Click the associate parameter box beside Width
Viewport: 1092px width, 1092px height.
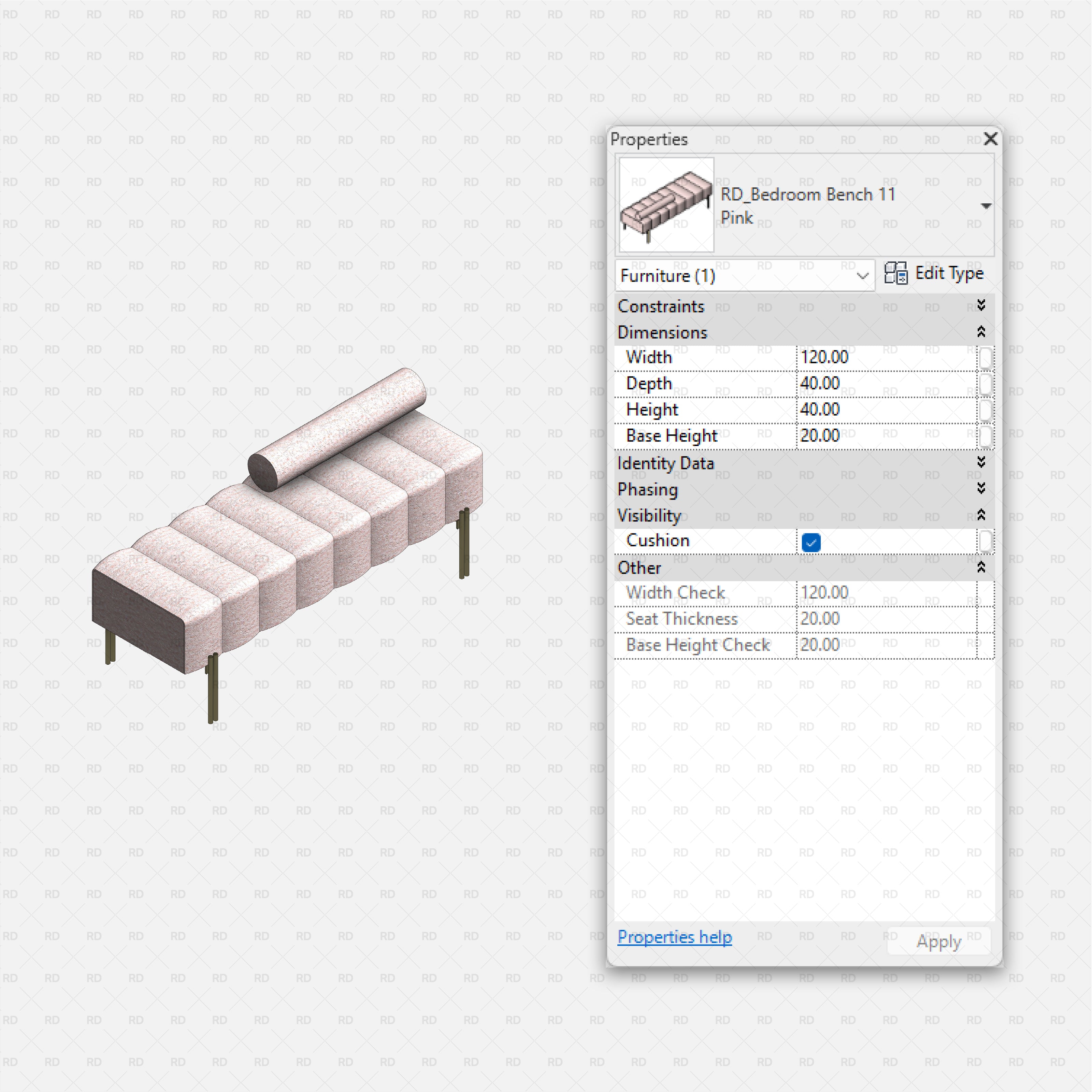click(x=986, y=357)
